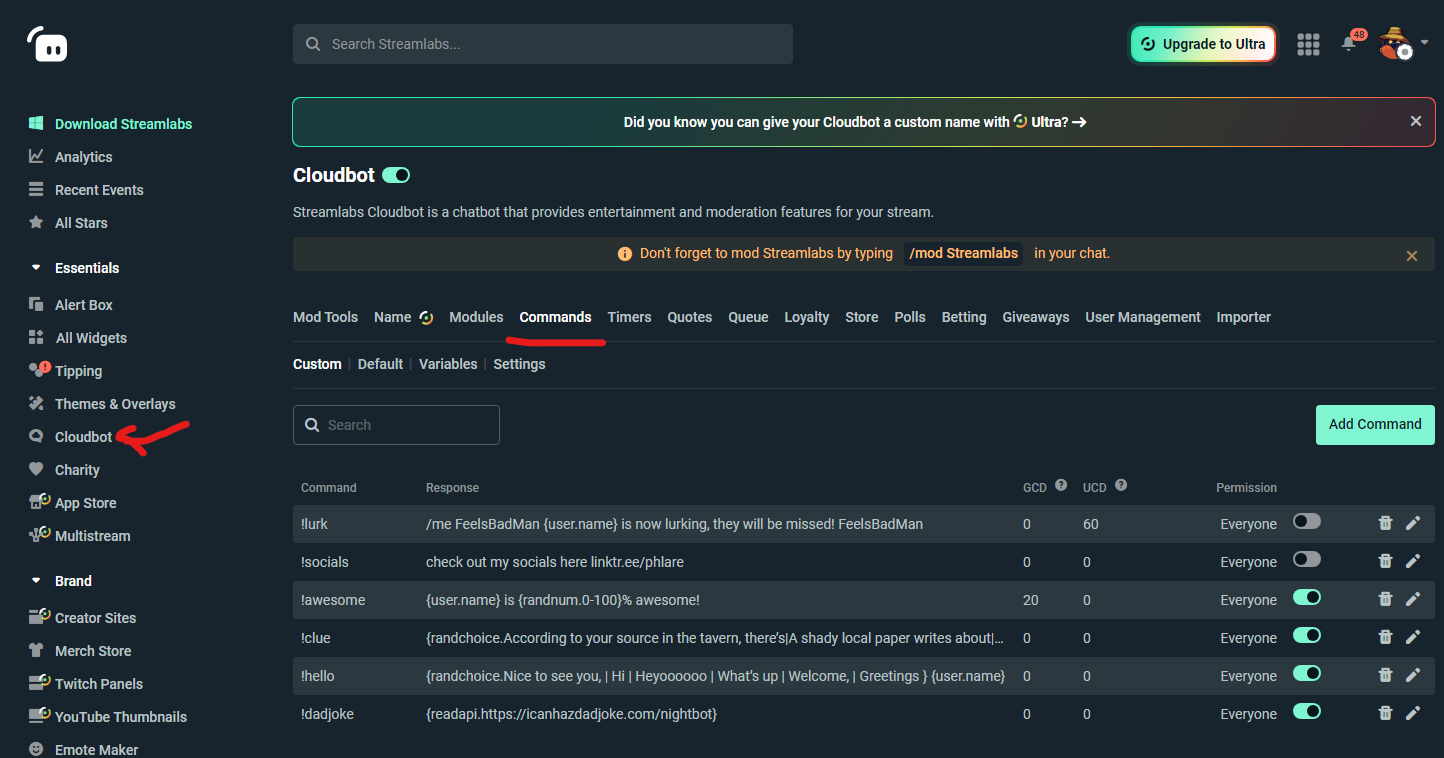1444x758 pixels.
Task: Delete the !lurk command with trash icon
Action: tap(1385, 523)
